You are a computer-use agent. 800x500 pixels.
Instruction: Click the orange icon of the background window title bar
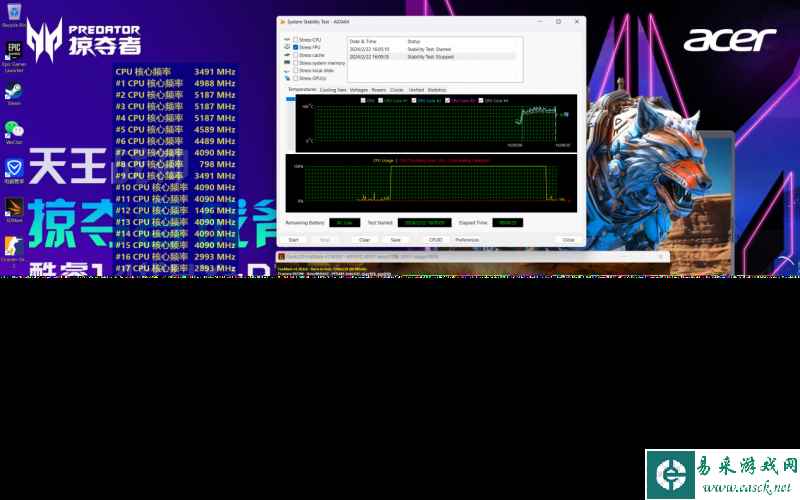281,257
